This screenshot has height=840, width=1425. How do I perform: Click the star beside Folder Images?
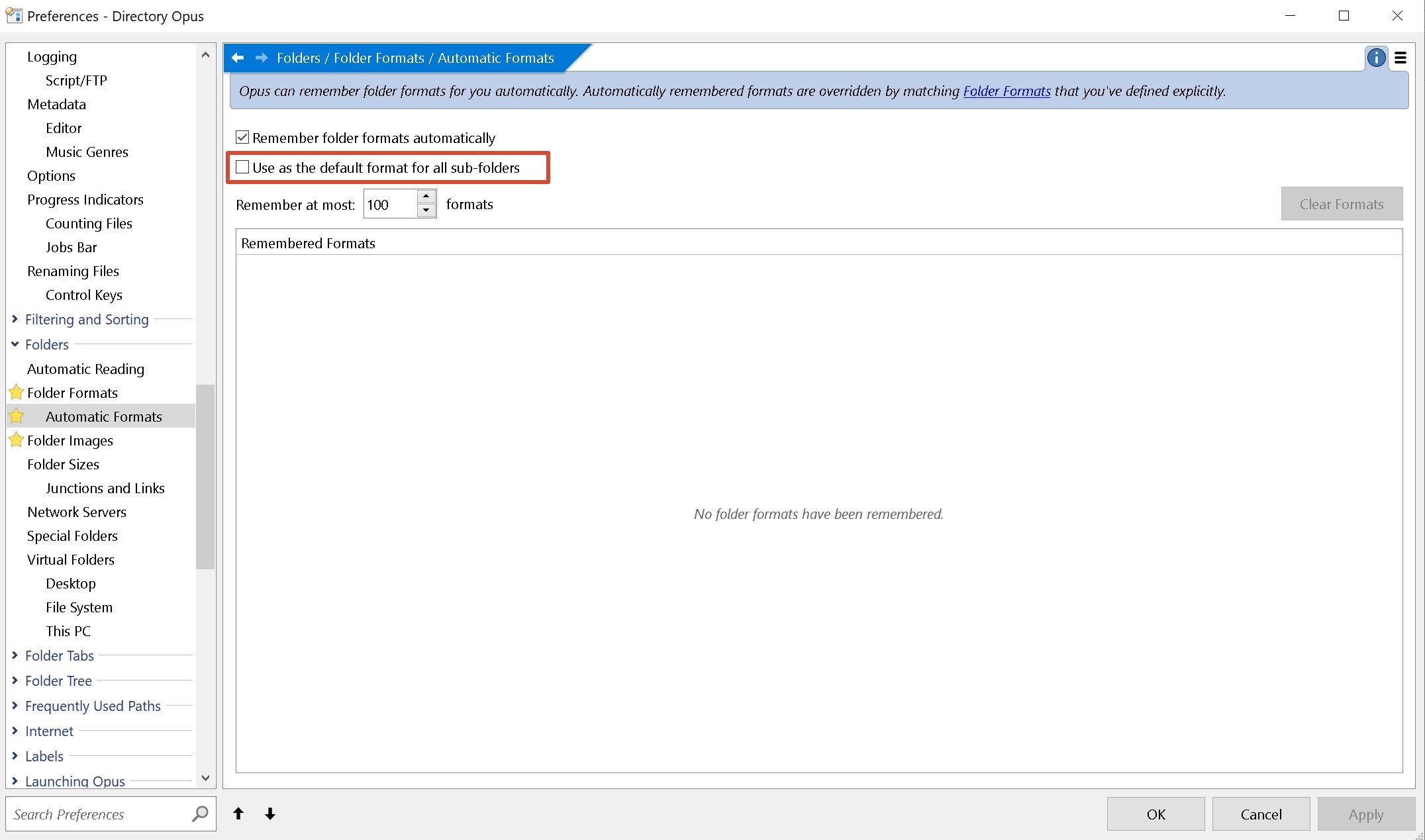tap(17, 440)
